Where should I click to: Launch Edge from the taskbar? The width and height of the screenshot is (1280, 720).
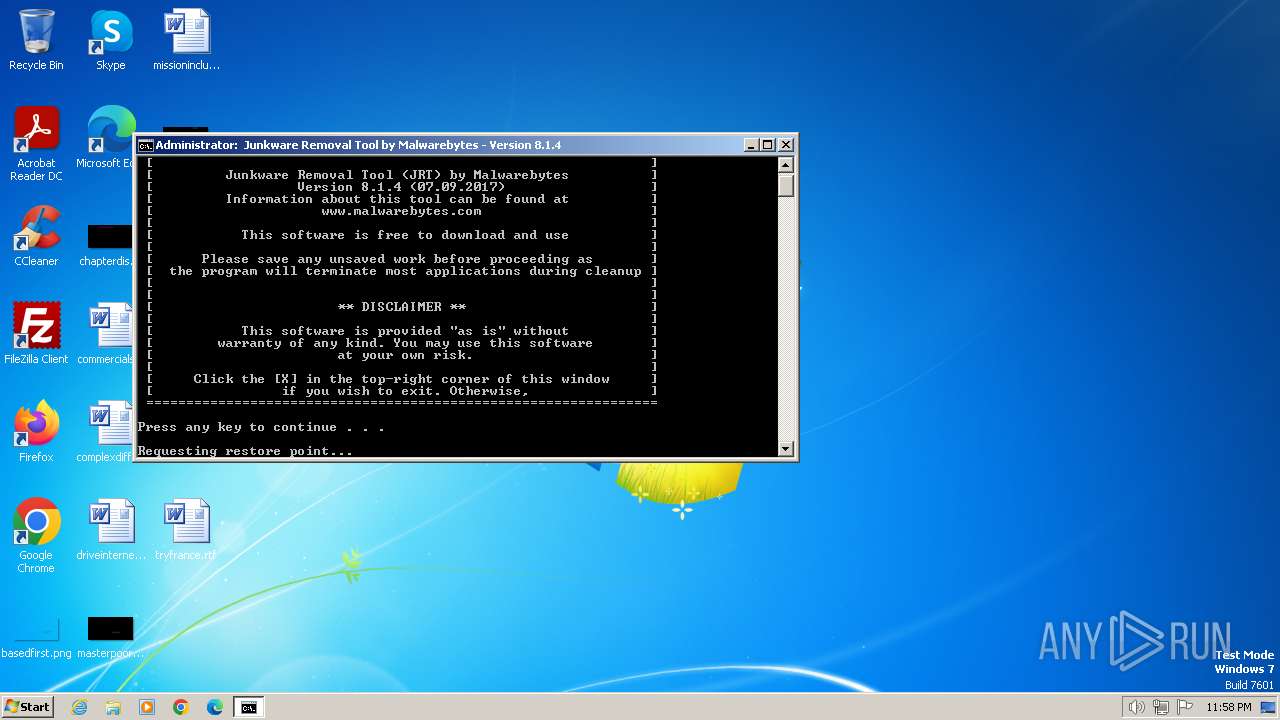215,707
